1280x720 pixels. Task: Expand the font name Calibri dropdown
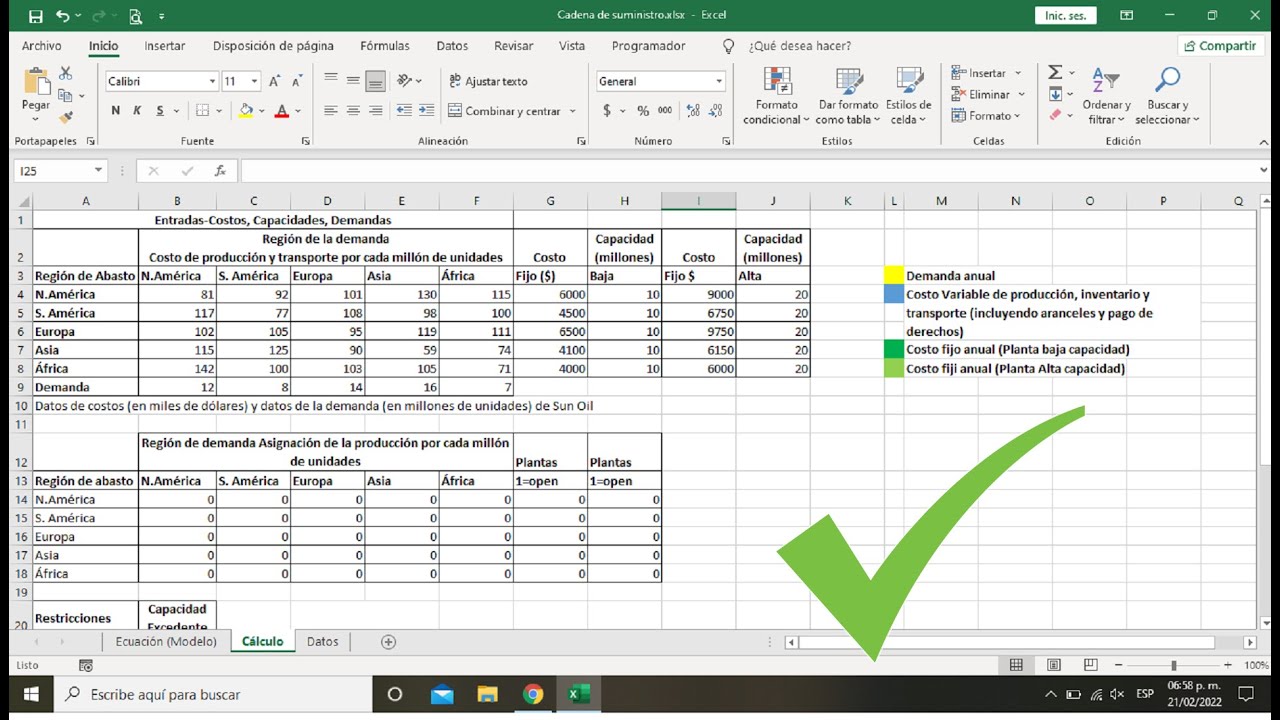[212, 82]
